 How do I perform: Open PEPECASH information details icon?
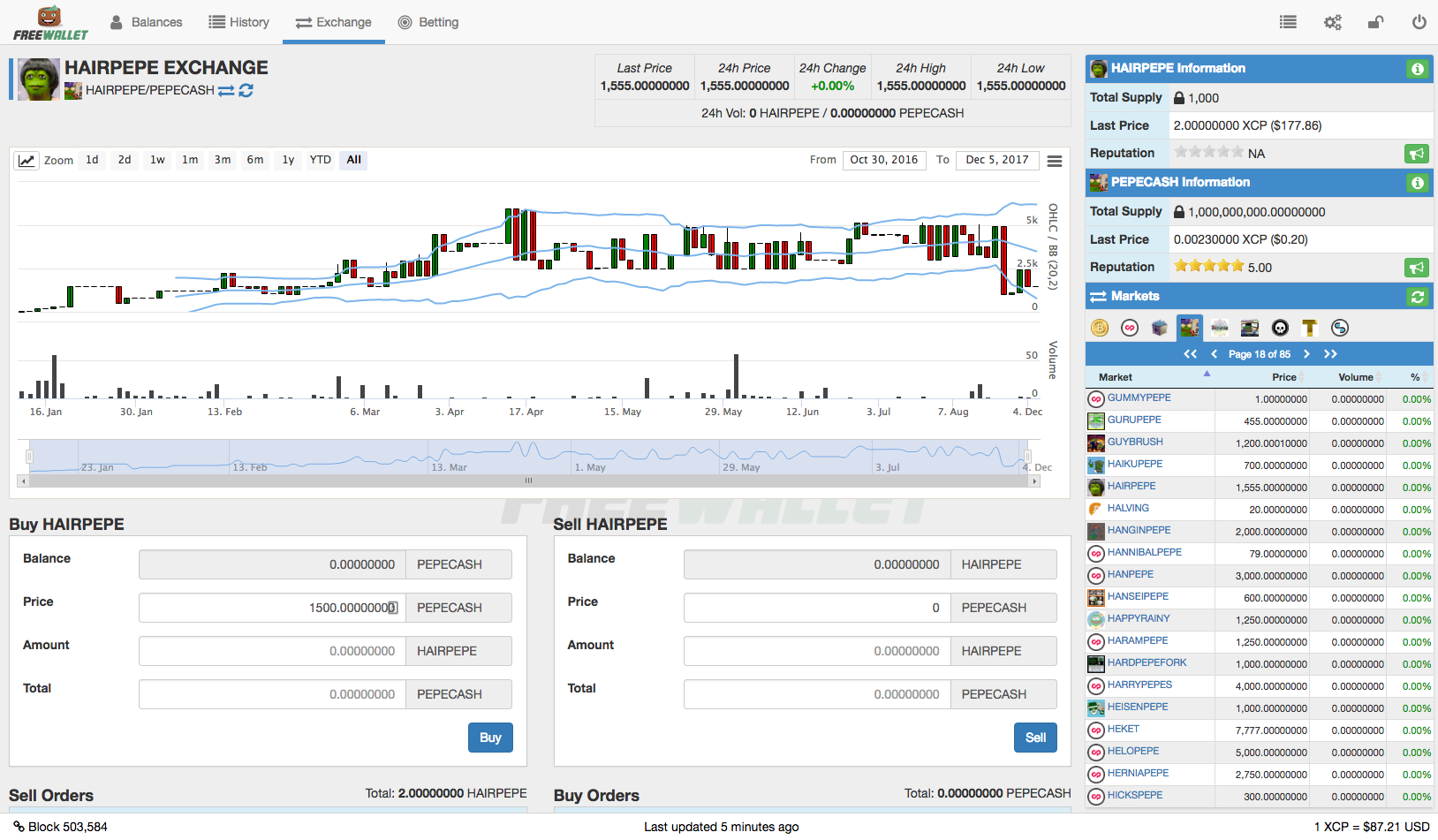point(1417,183)
